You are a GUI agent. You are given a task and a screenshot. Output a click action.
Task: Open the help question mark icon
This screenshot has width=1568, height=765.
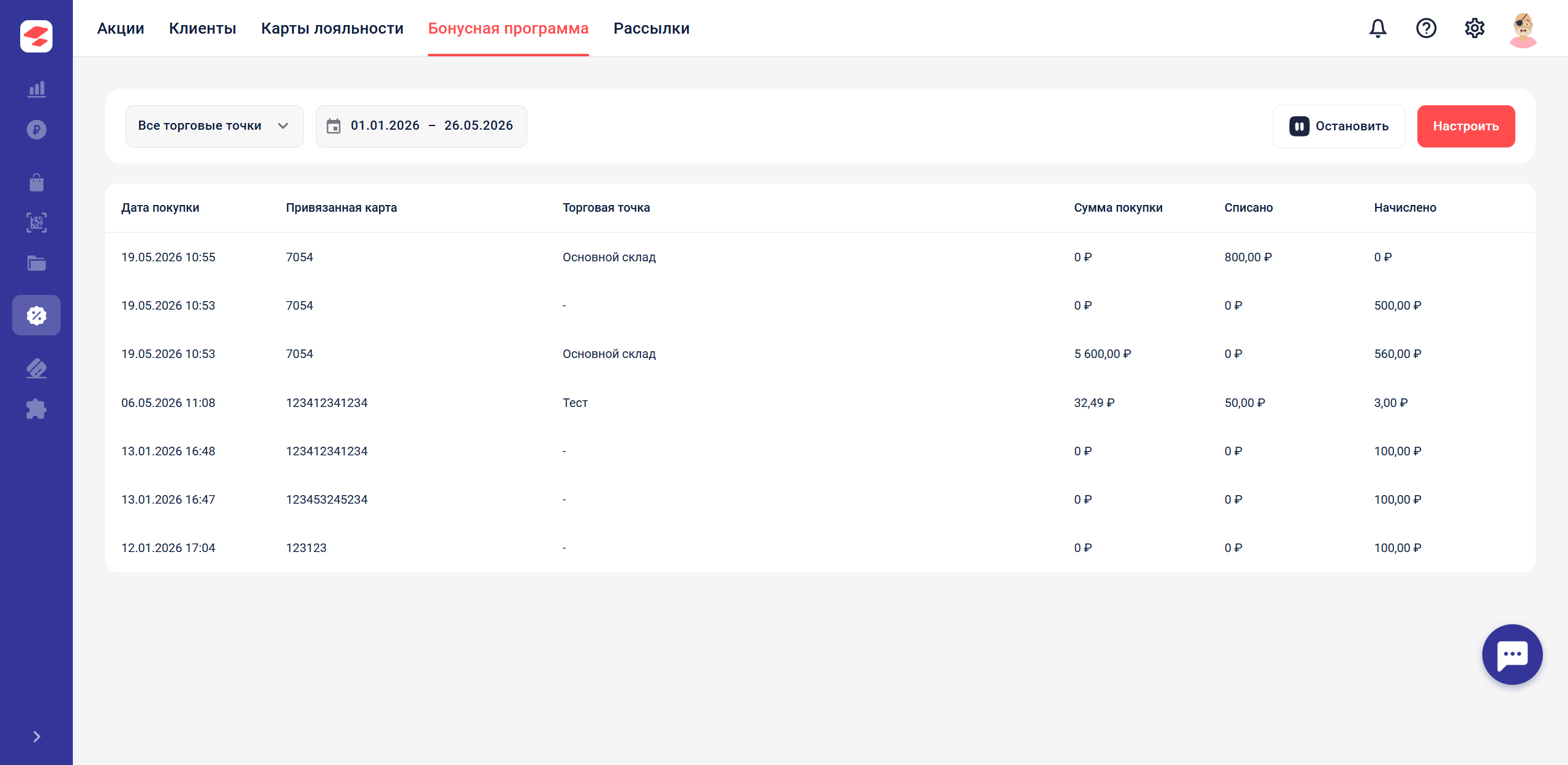[x=1426, y=28]
